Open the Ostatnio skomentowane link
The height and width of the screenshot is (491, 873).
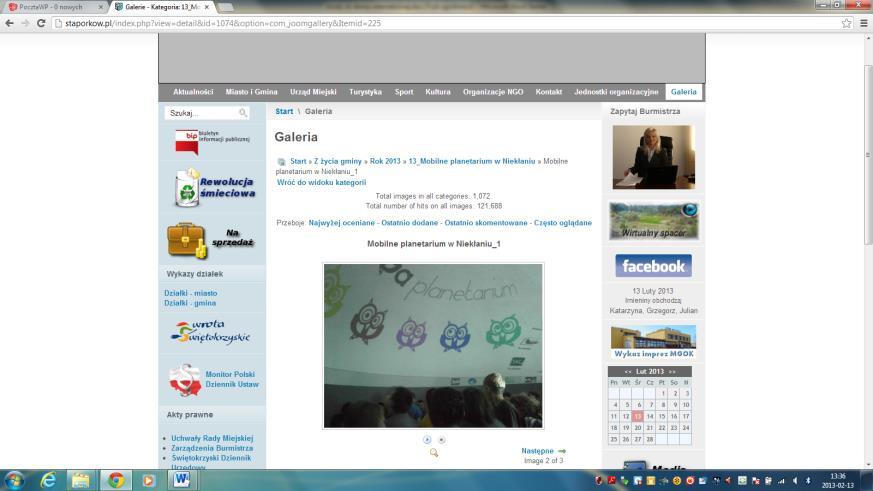click(485, 223)
